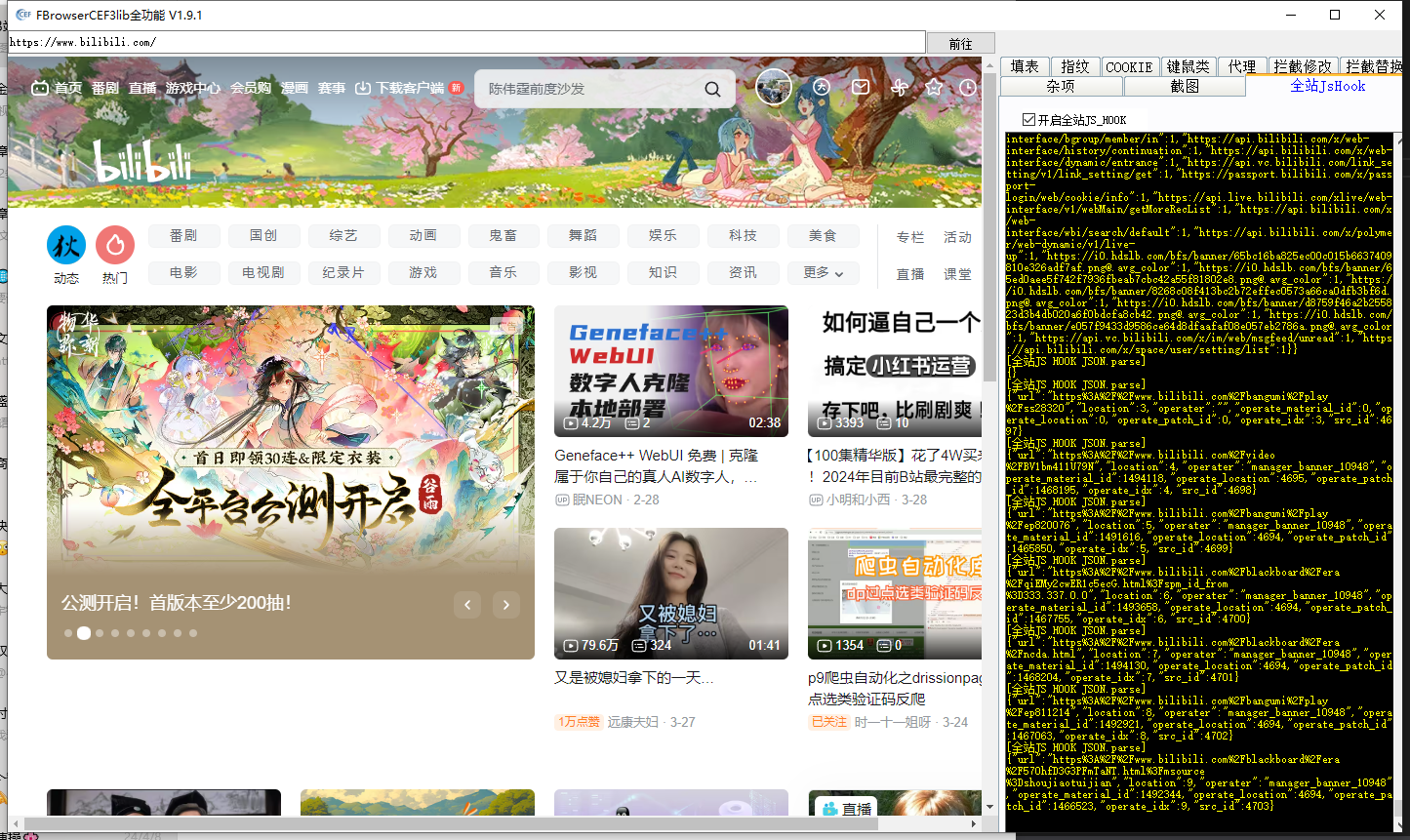This screenshot has height=840, width=1410.
Task: Open 直播 from the top navigation
Action: [x=141, y=87]
